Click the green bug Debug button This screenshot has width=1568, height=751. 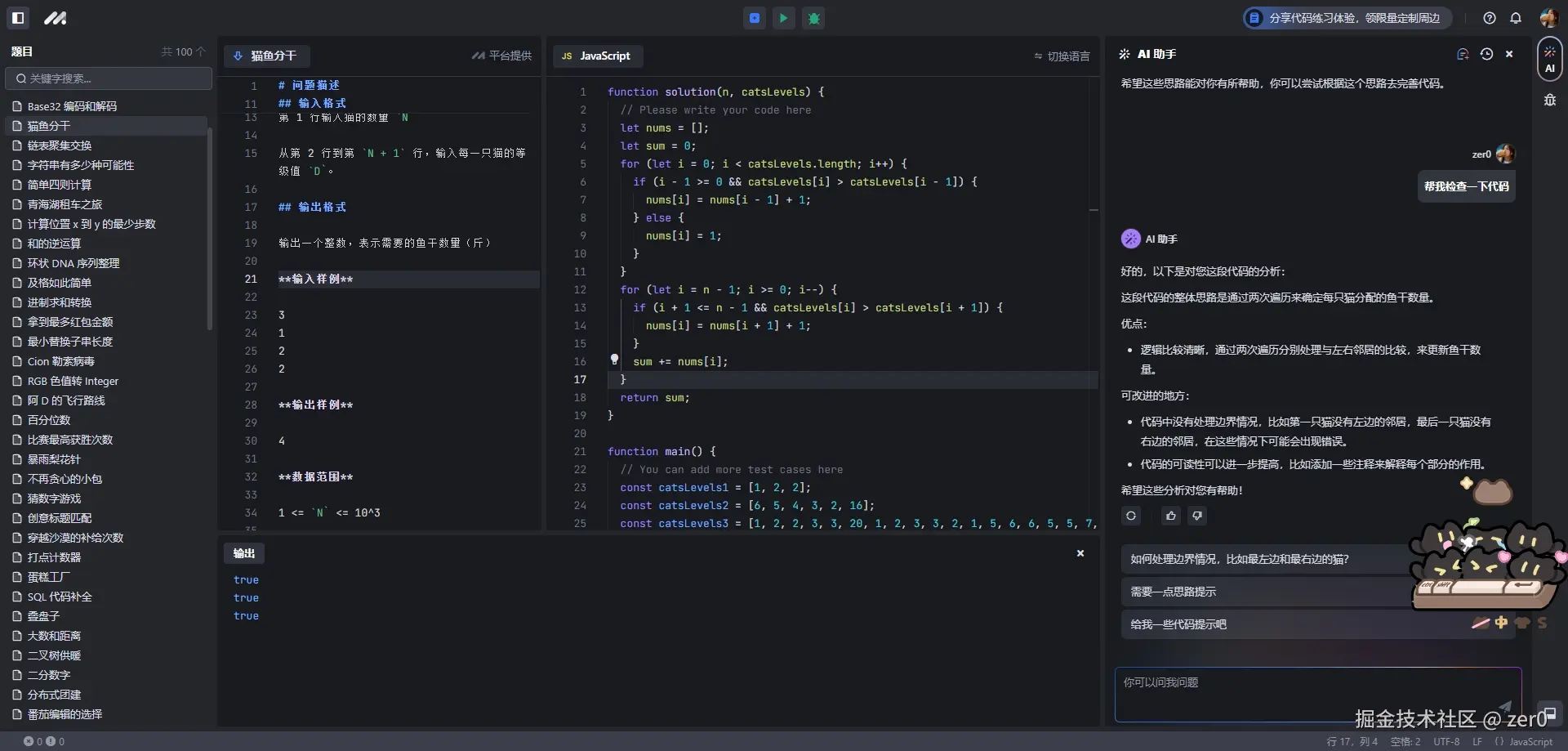(814, 18)
